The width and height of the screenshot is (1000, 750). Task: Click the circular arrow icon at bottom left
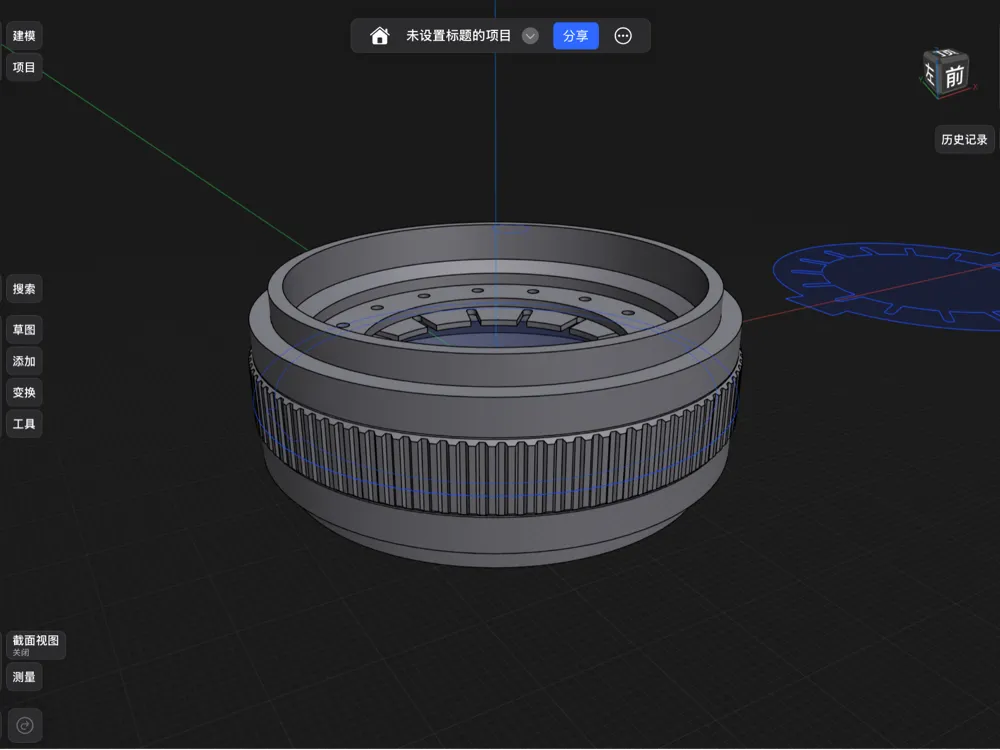[25, 725]
